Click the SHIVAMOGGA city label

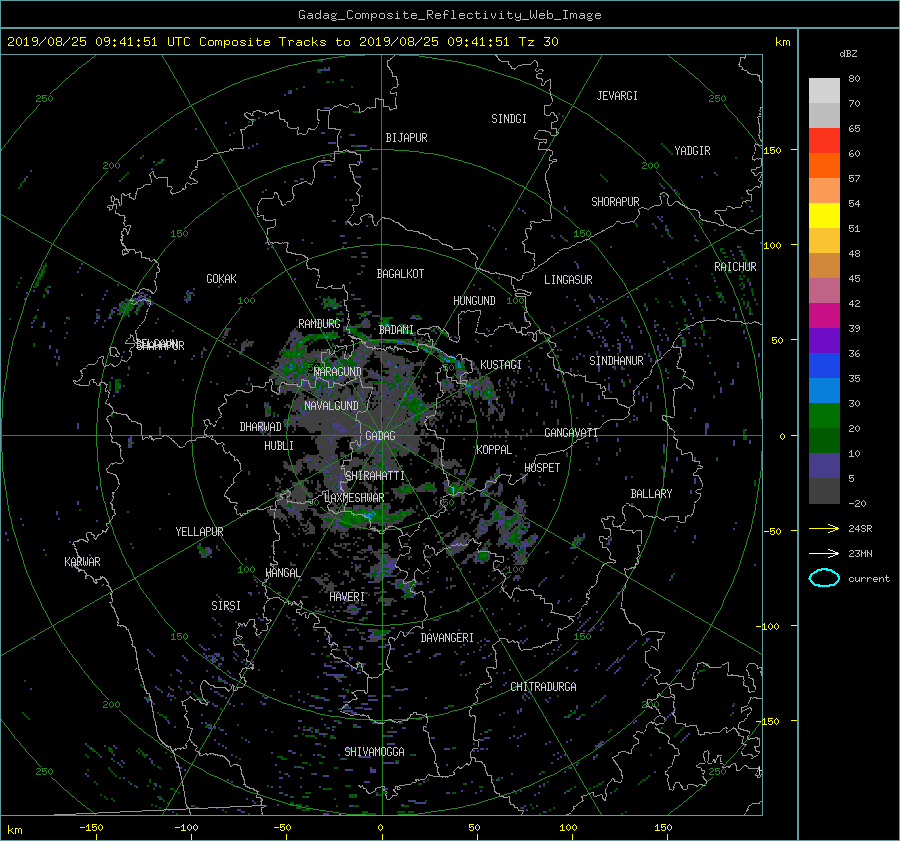pos(374,751)
